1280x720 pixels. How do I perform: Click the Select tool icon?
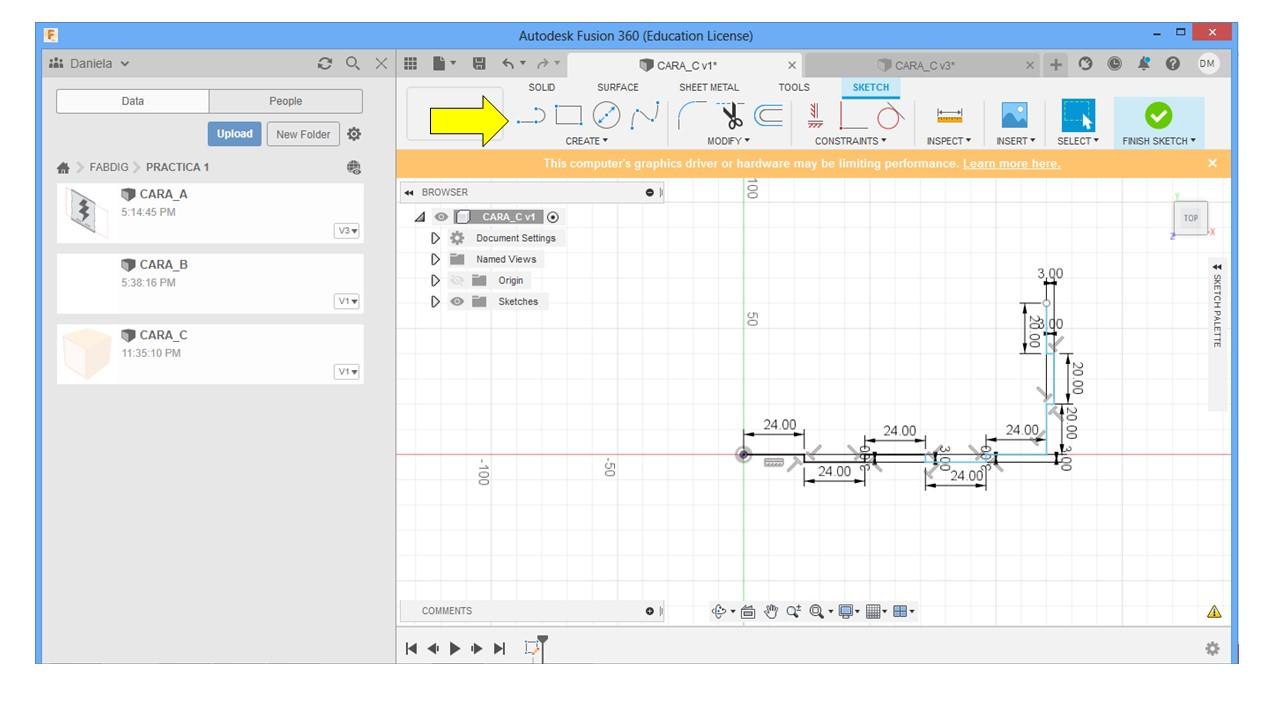point(1077,115)
